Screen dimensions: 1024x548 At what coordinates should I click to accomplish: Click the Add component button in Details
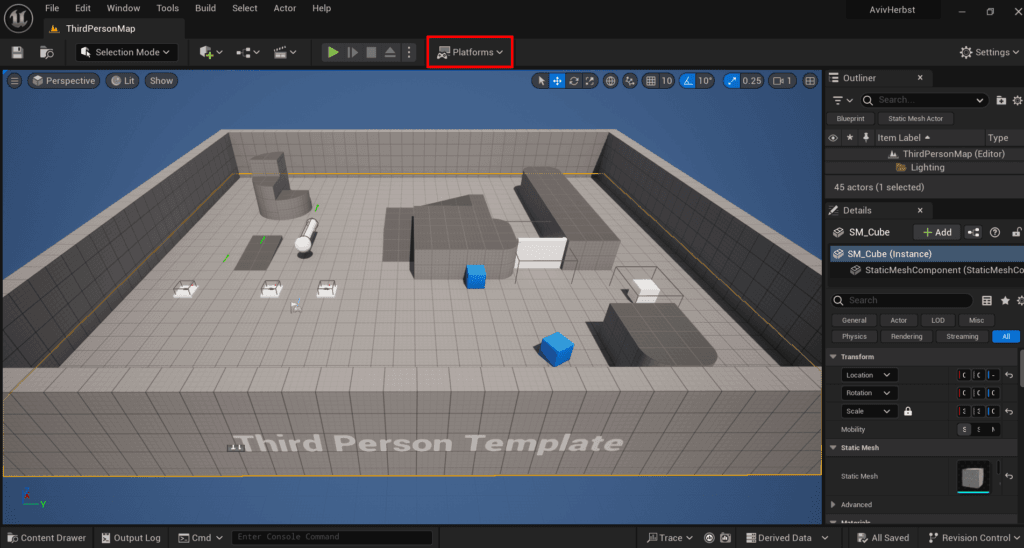(x=936, y=233)
